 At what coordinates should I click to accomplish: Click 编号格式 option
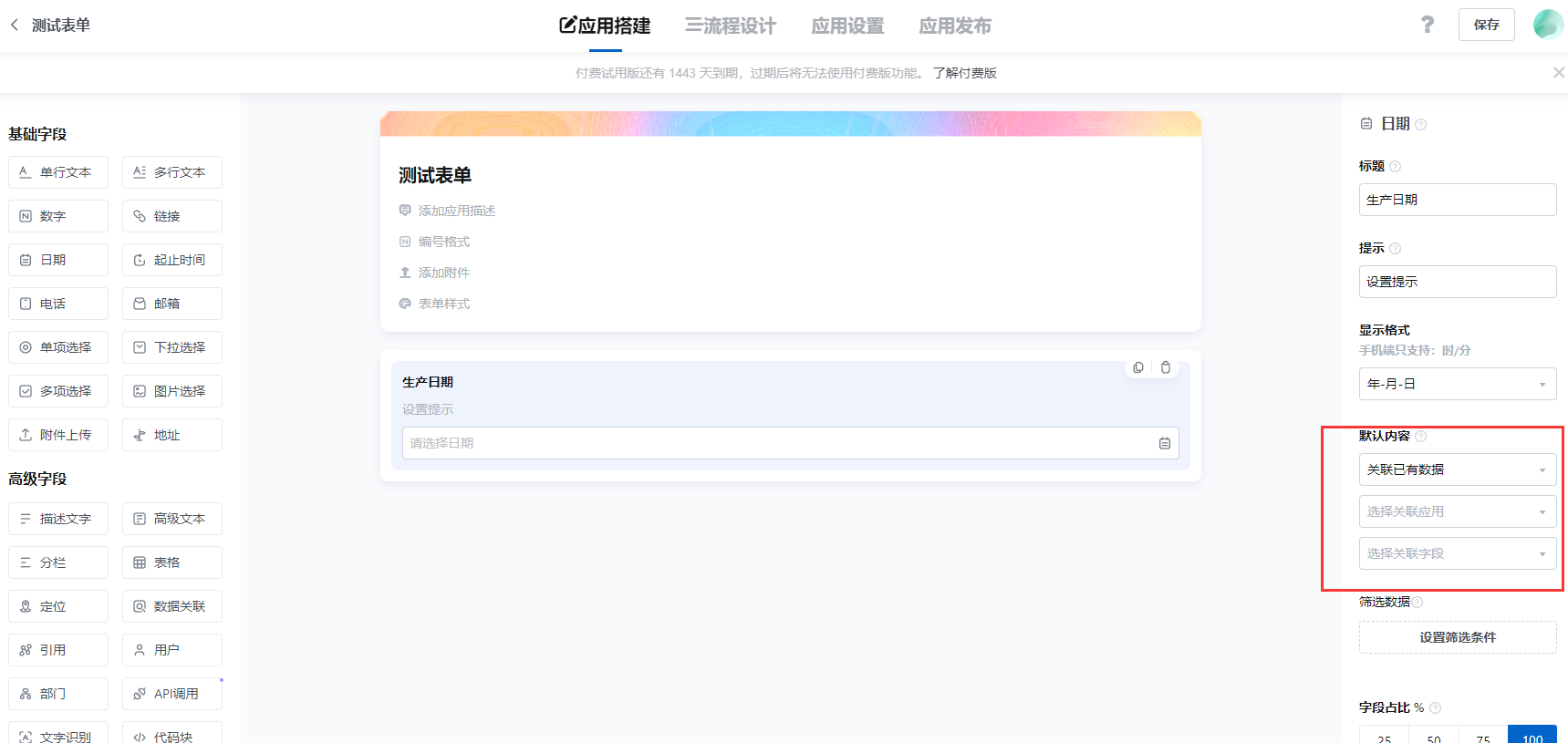click(x=434, y=242)
